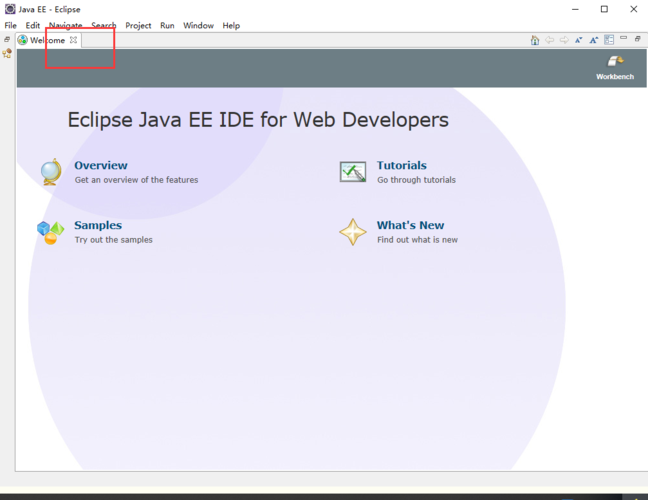The width and height of the screenshot is (648, 500).
Task: Click the Eclipse logo in title bar
Action: point(10,9)
